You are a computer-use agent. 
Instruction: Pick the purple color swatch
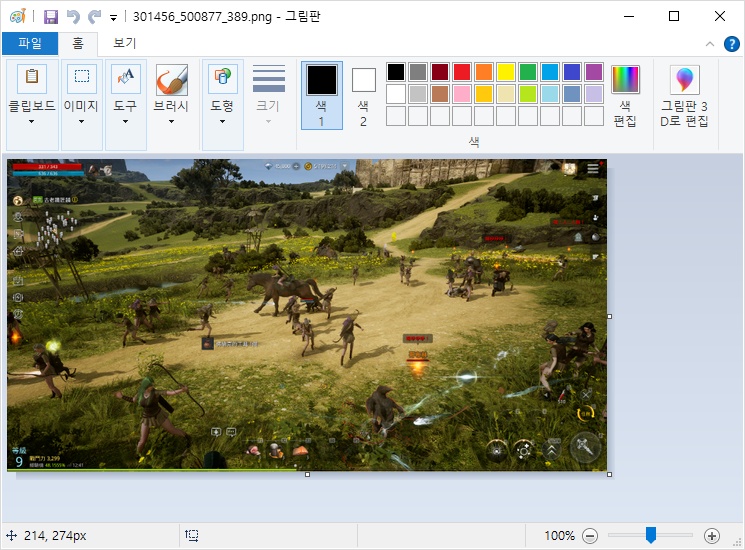[x=594, y=72]
